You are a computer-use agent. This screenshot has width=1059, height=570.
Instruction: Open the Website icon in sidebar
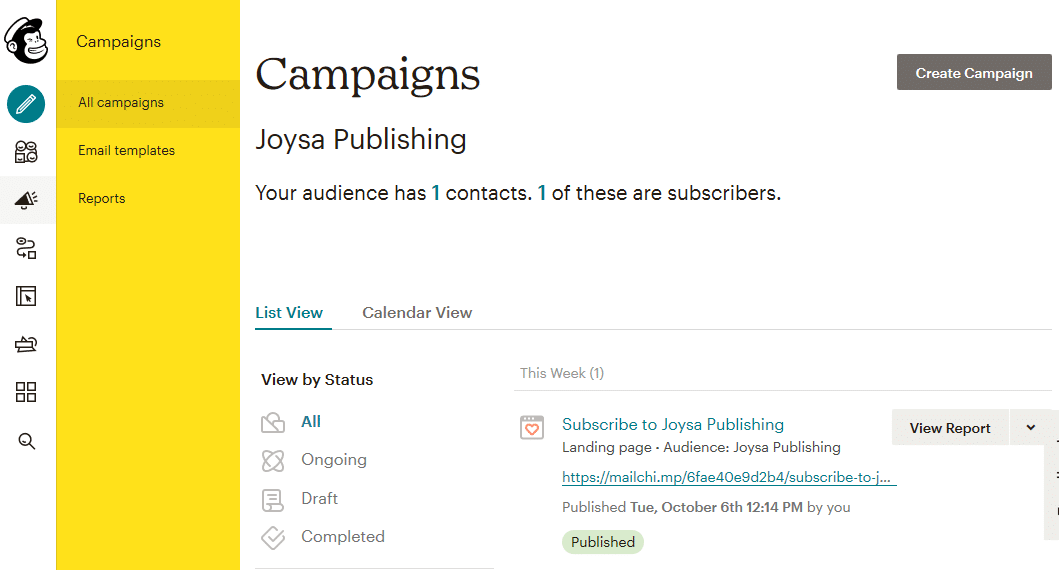click(x=26, y=296)
